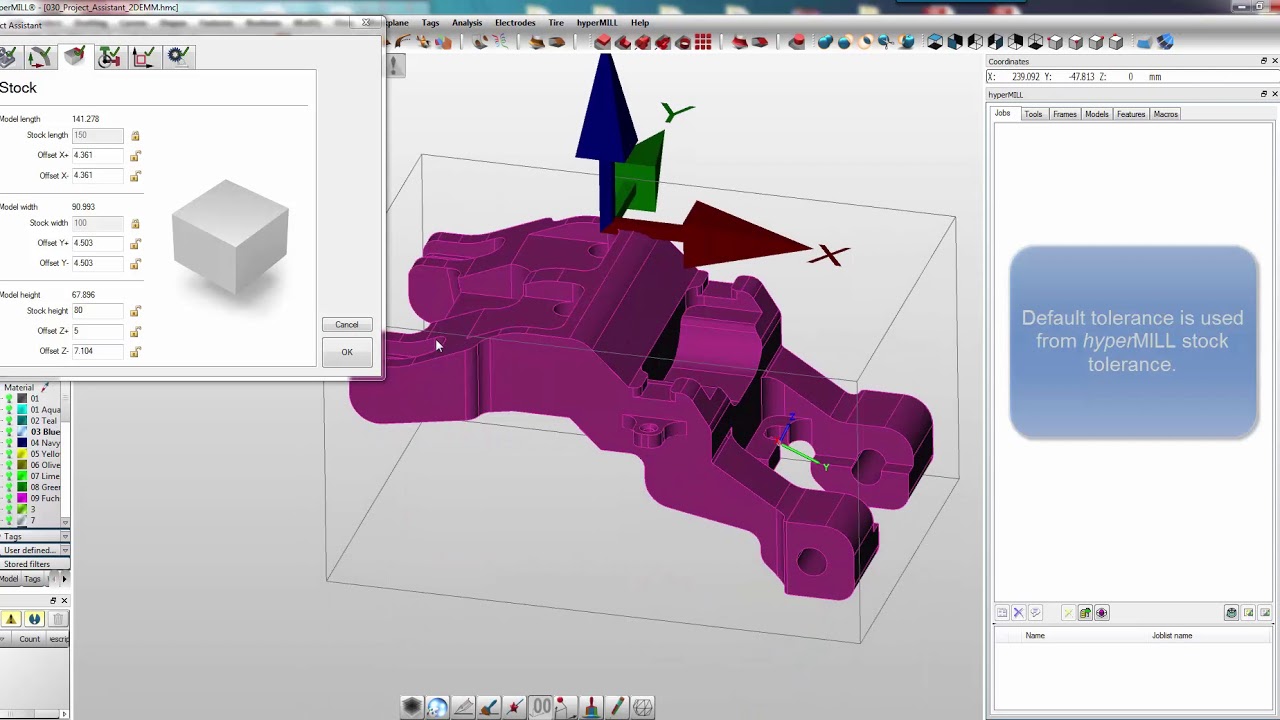1280x720 pixels.
Task: Click the bottom toolbar star icon
Action: click(x=514, y=707)
